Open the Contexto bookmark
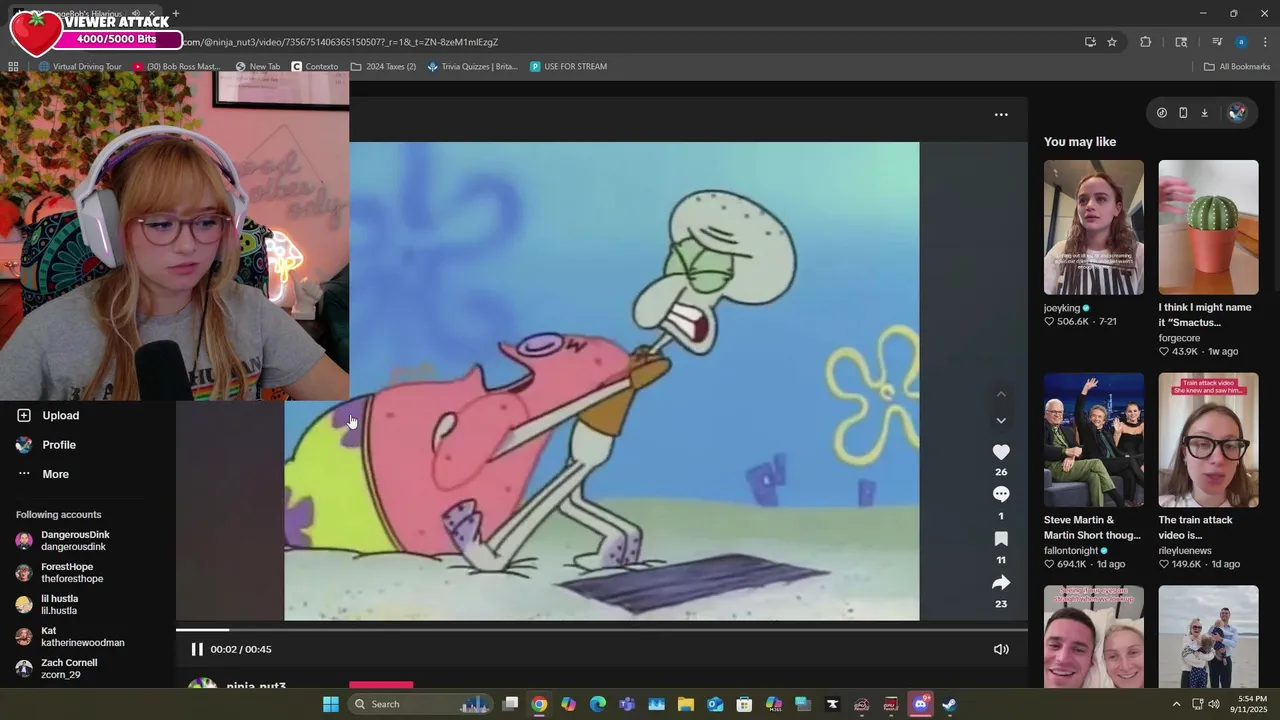The height and width of the screenshot is (720, 1280). pyautogui.click(x=315, y=67)
